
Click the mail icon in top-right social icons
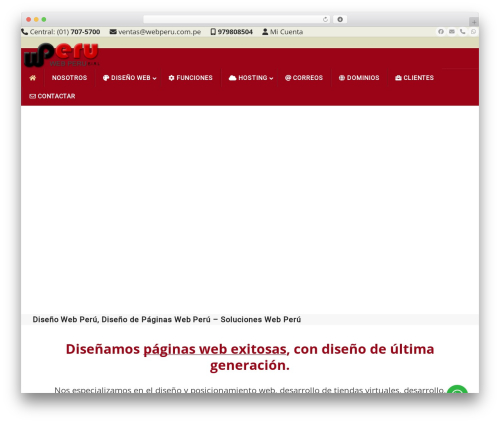[452, 31]
